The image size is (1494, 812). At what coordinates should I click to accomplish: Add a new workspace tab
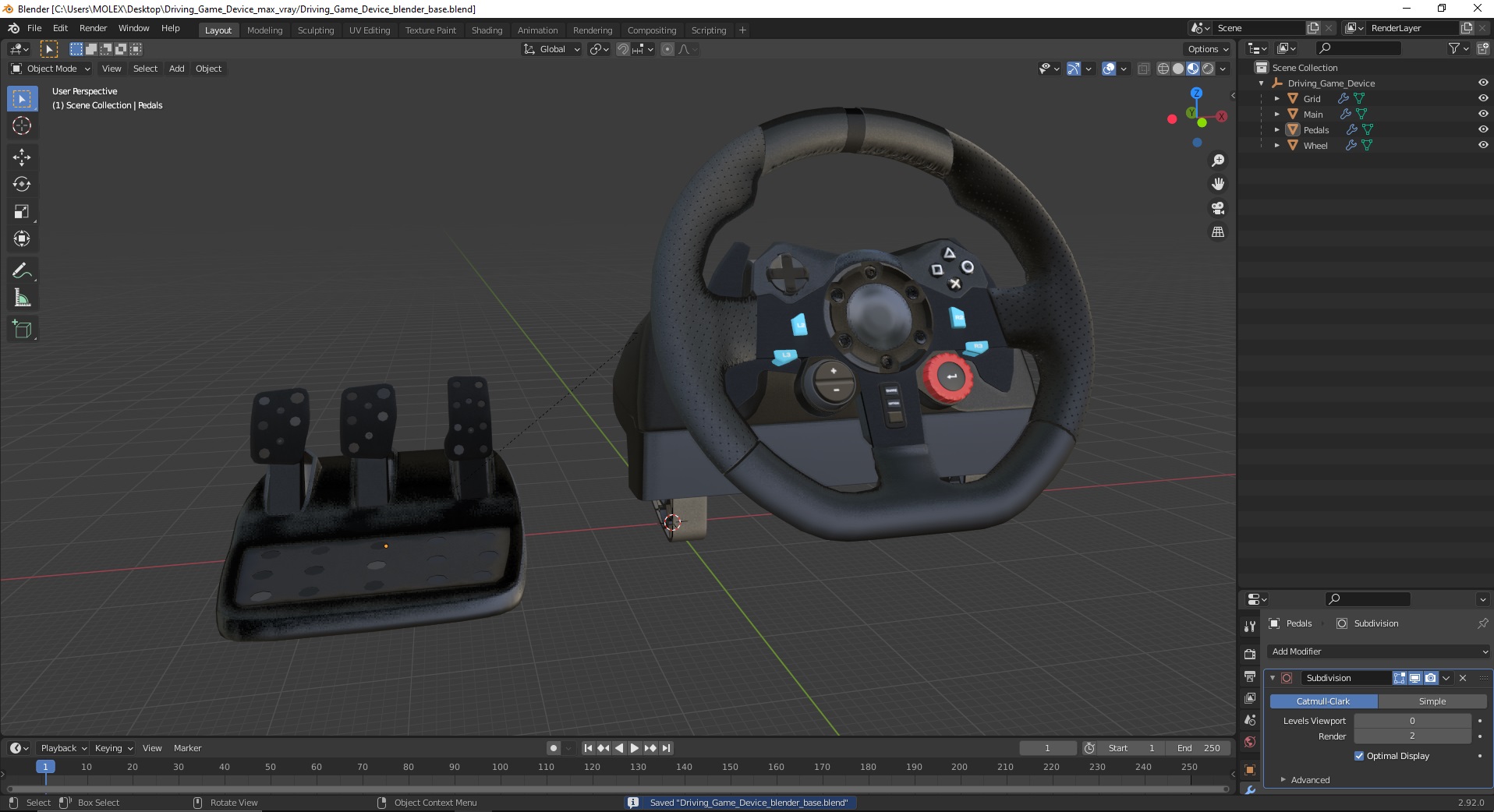click(x=742, y=30)
